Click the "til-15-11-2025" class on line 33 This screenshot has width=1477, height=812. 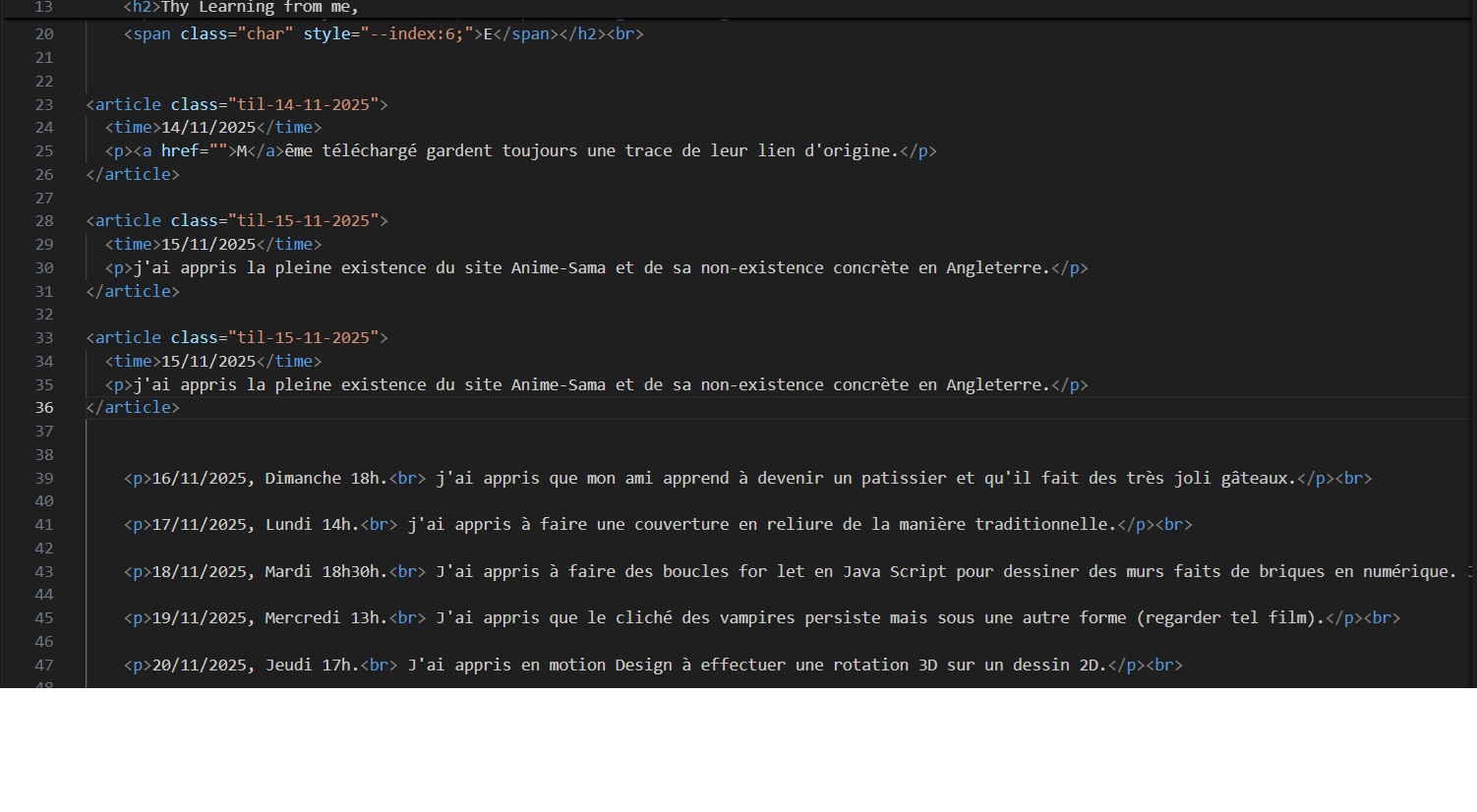tap(303, 338)
